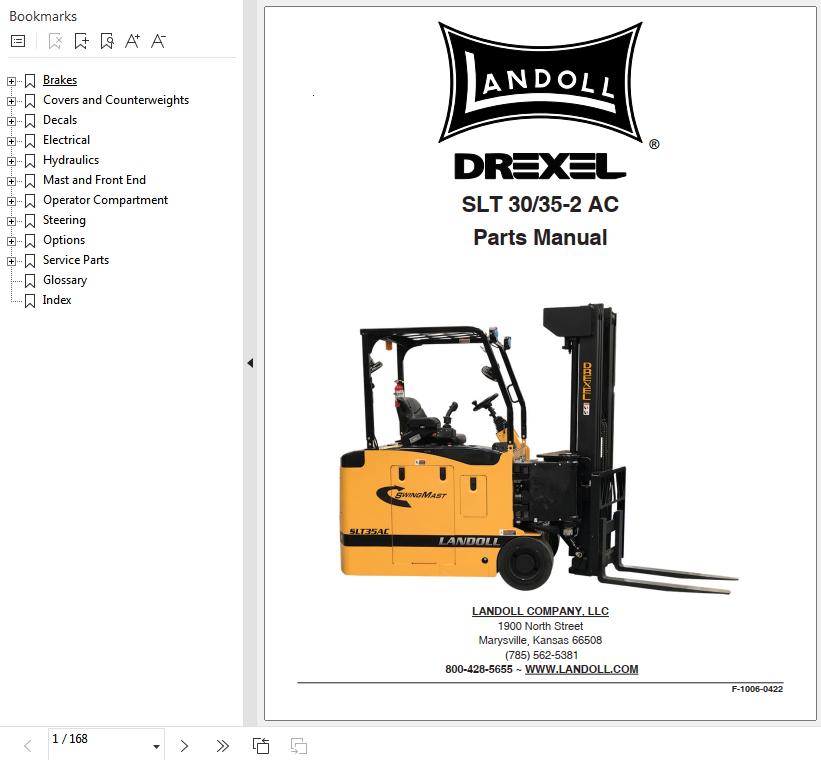The height and width of the screenshot is (760, 821).
Task: Click the add new bookmark icon
Action: point(81,41)
